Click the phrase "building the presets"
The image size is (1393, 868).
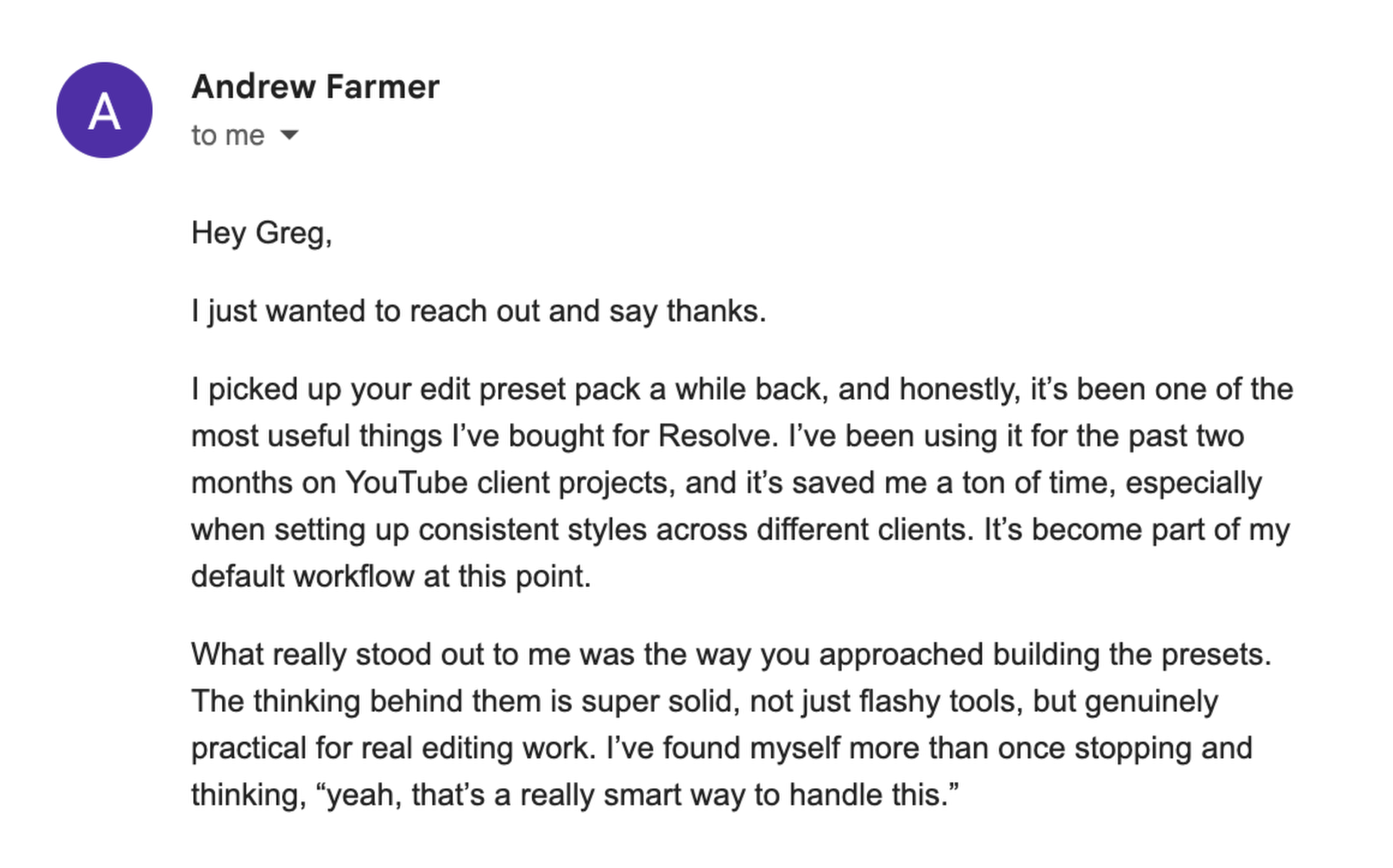coord(1131,654)
